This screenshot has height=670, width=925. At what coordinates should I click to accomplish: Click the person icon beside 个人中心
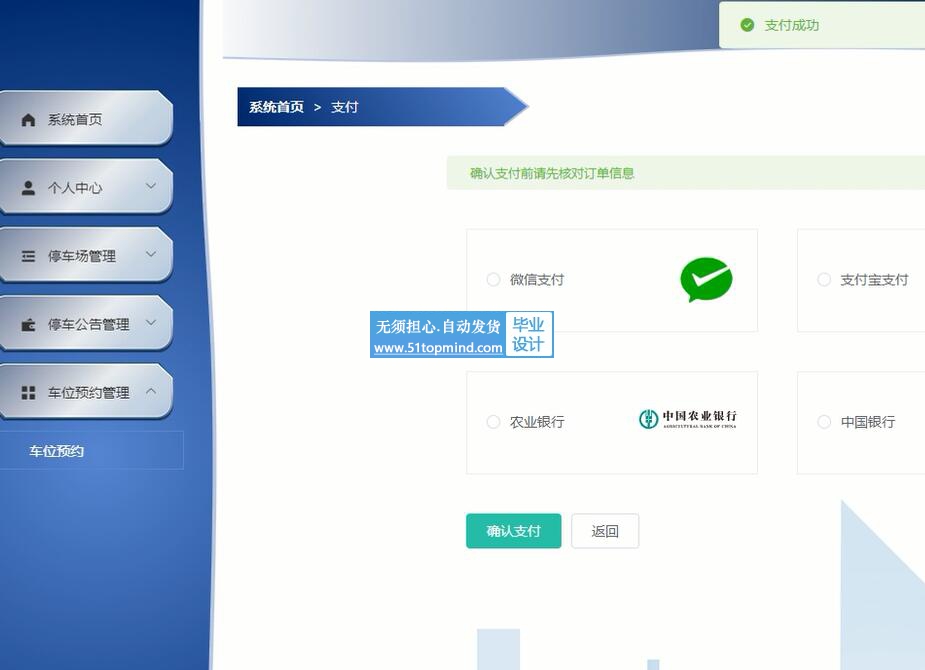pos(28,188)
